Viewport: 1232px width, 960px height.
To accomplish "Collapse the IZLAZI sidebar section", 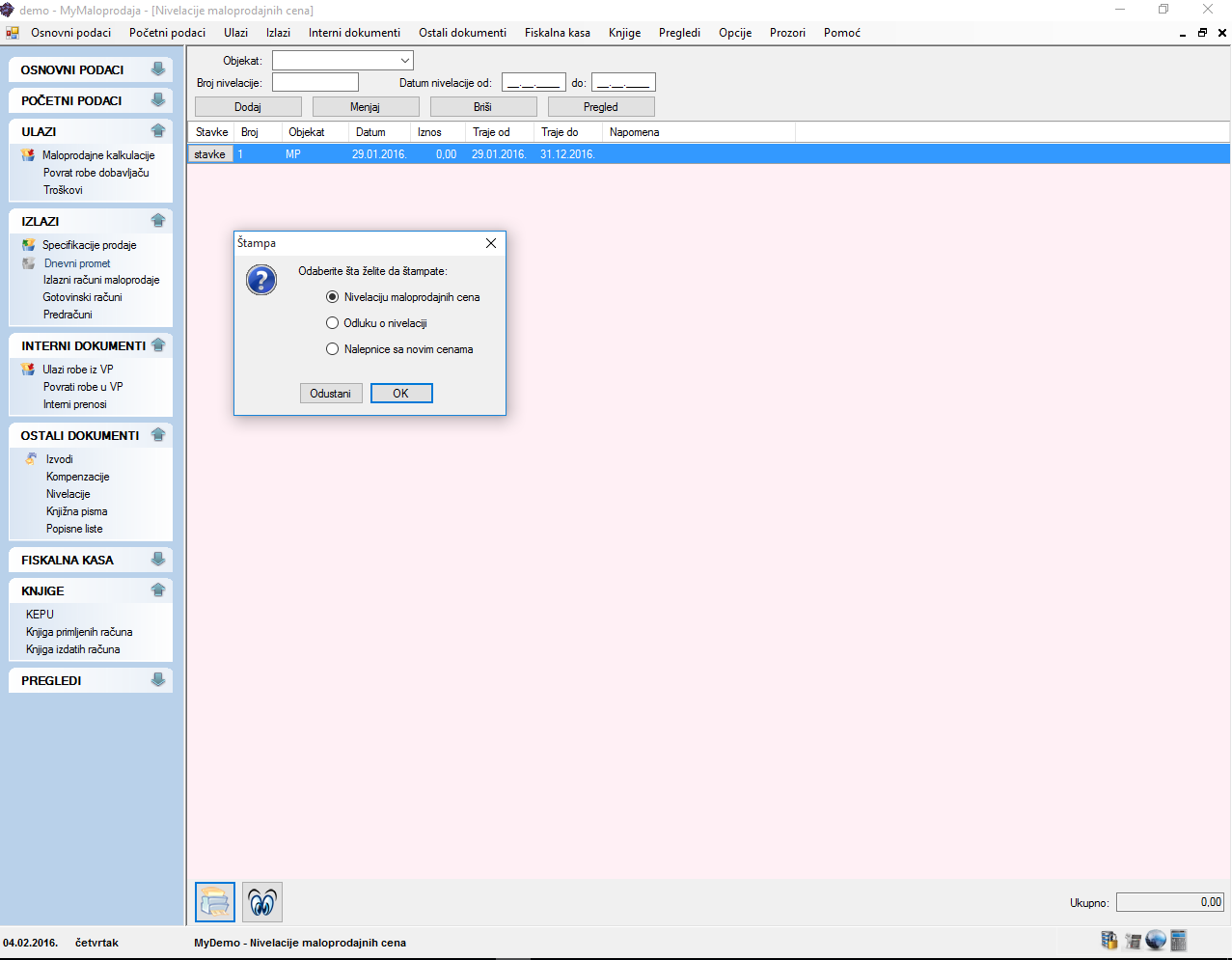I will tap(158, 221).
